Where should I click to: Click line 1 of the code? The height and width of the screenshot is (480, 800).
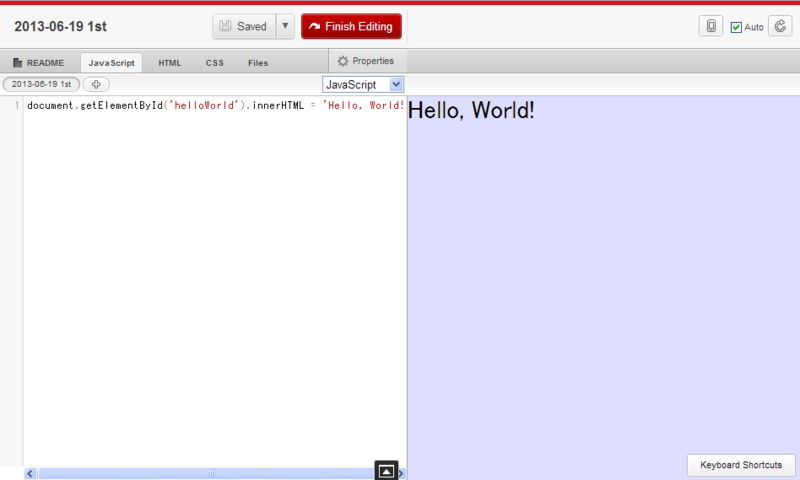point(215,106)
